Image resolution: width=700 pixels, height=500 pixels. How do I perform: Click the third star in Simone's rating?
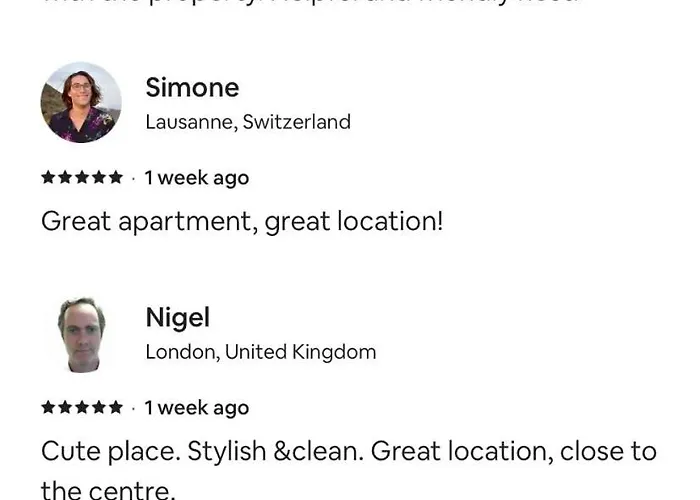pos(82,178)
